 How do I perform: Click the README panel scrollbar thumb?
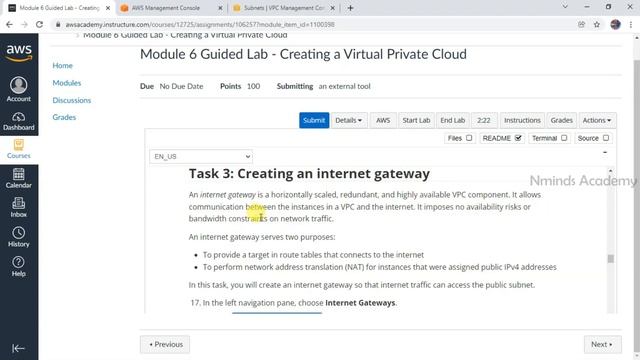[x=611, y=259]
